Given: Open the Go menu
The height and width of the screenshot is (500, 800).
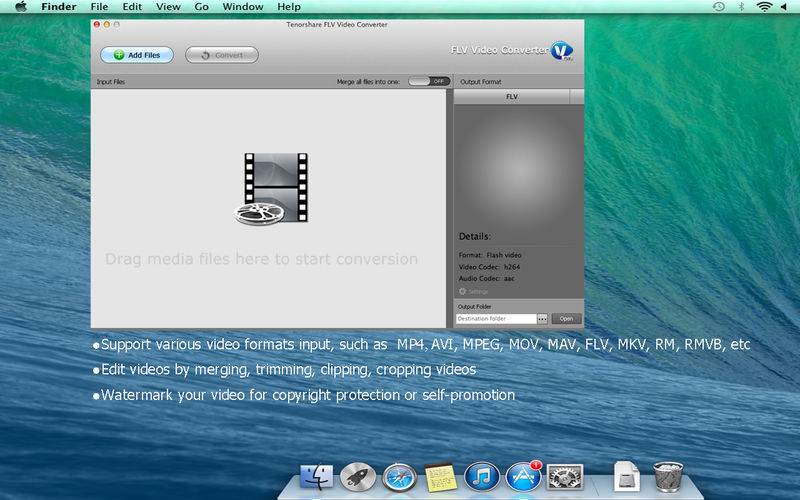Looking at the screenshot, I should click(x=202, y=7).
